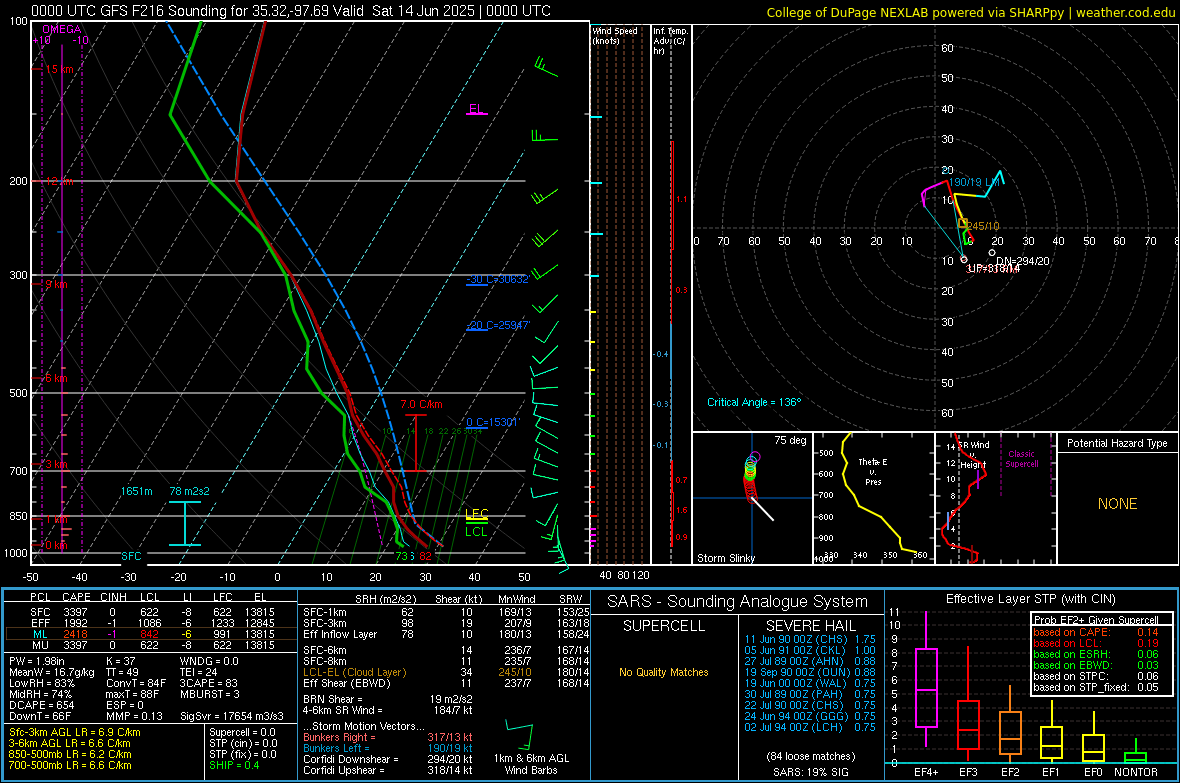This screenshot has height=783, width=1180.
Task: Click the orange "245/10" hodograph label
Action: 983,226
